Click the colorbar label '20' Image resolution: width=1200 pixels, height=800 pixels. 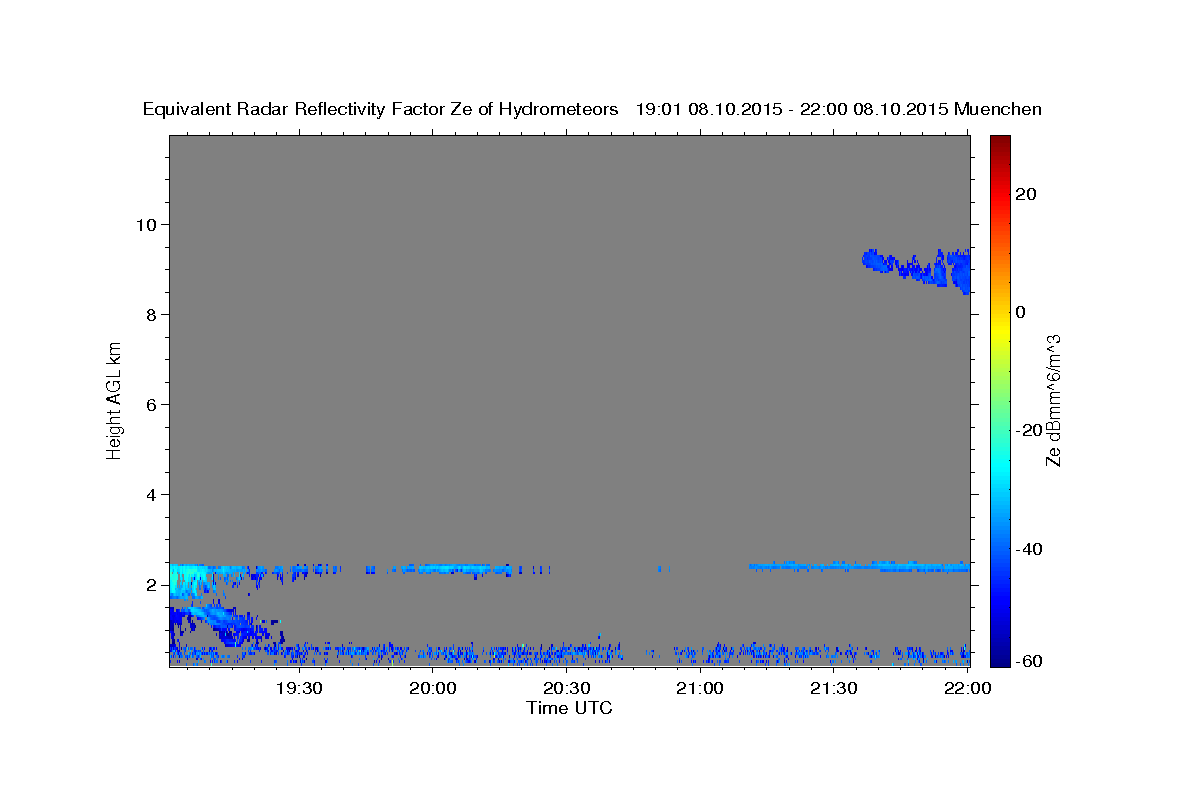coord(1026,194)
